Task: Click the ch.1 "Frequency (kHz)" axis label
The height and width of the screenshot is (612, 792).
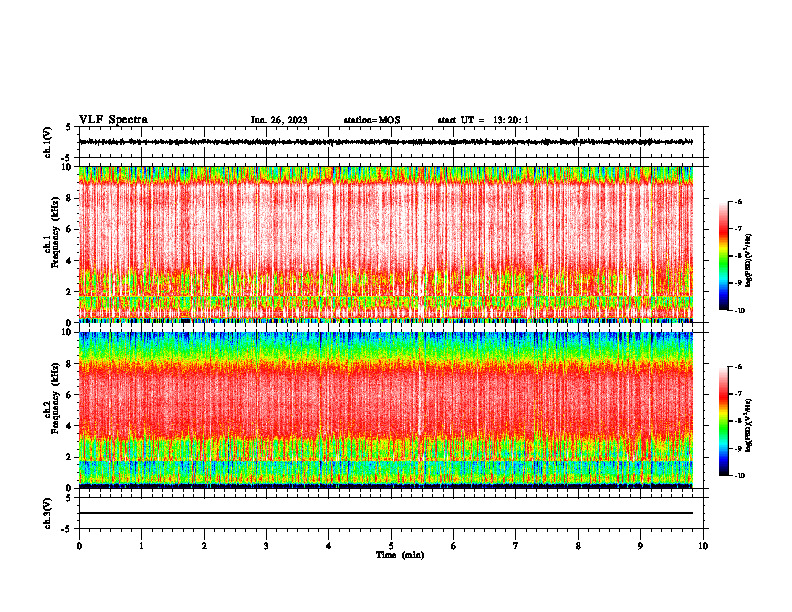Action: [55, 232]
